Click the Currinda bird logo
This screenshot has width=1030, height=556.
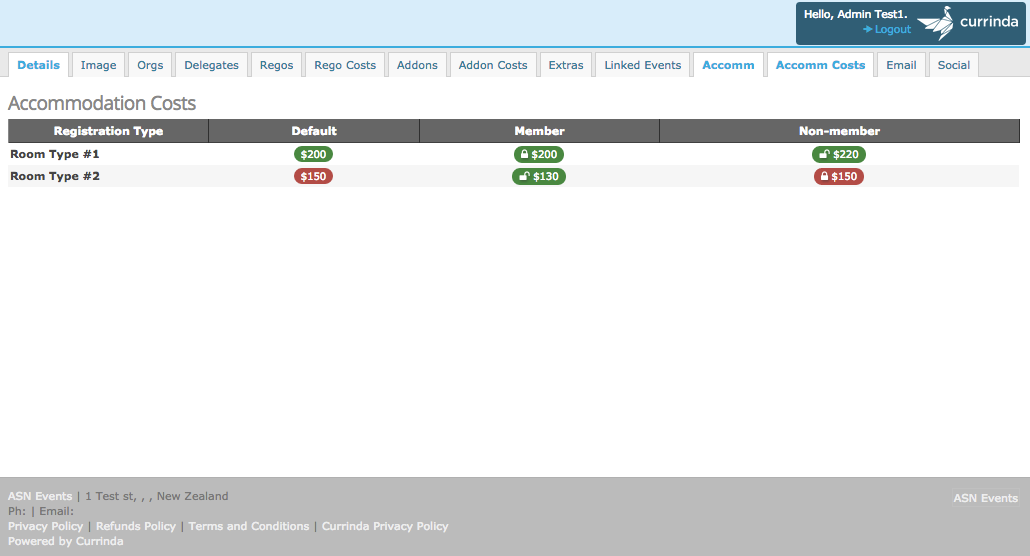[935, 23]
